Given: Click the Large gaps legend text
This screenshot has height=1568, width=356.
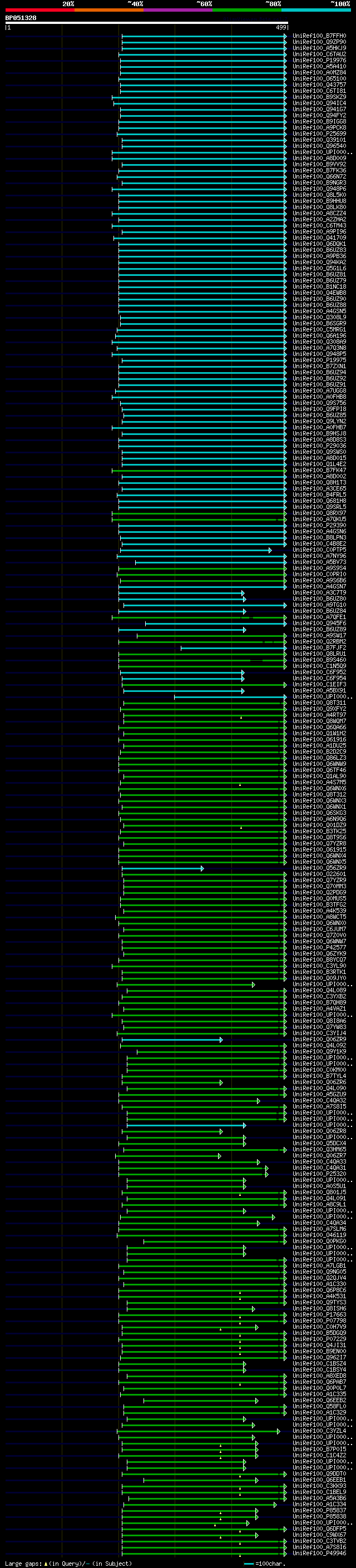Looking at the screenshot, I should (23, 1564).
